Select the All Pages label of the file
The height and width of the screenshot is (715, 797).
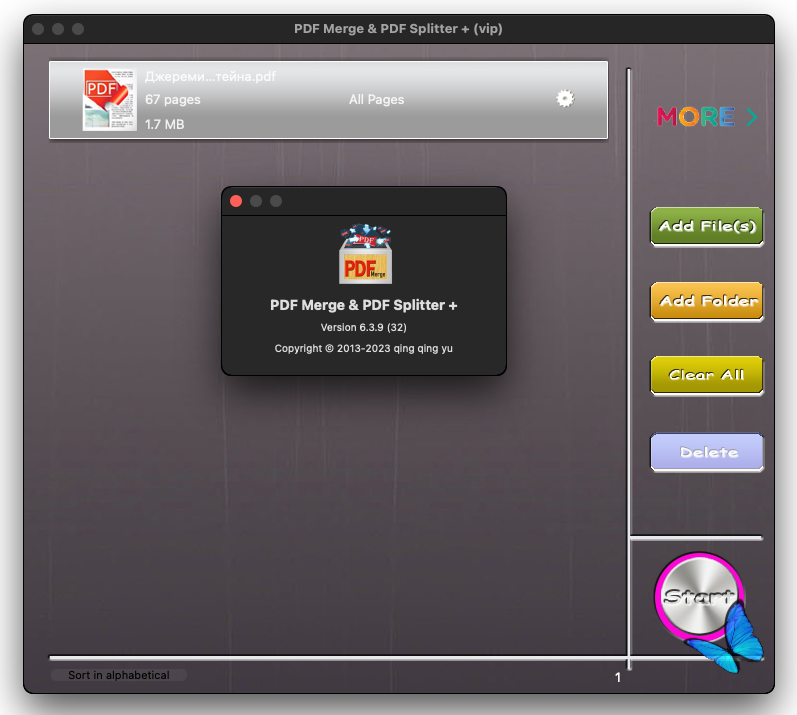[x=377, y=100]
